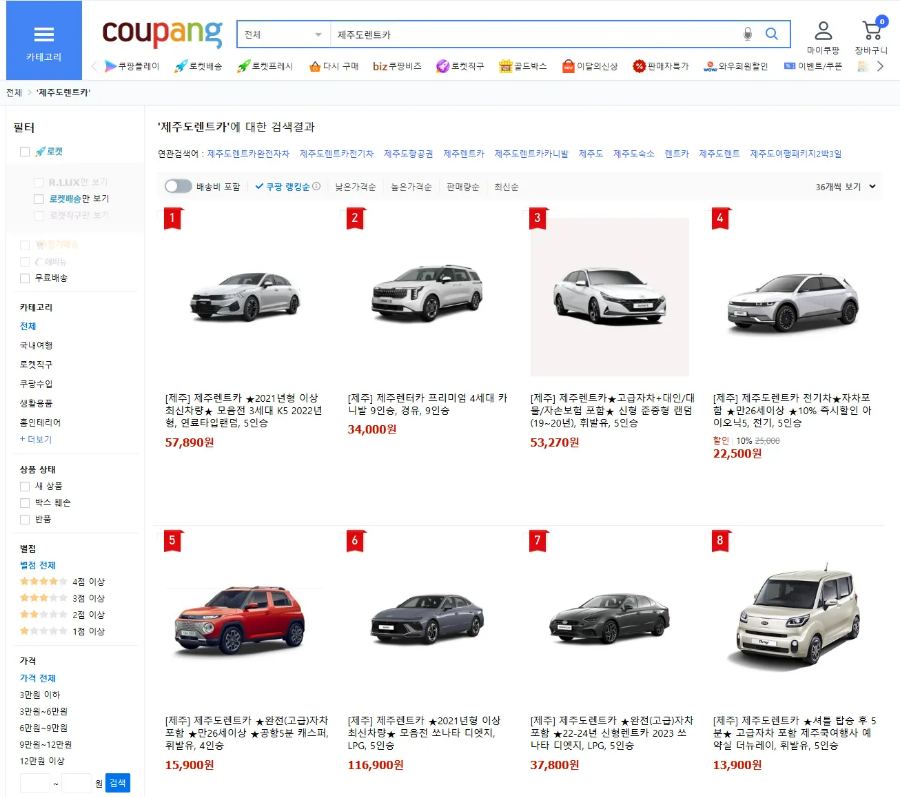
Task: Open the 장바구니 shopping cart icon
Action: (x=871, y=36)
